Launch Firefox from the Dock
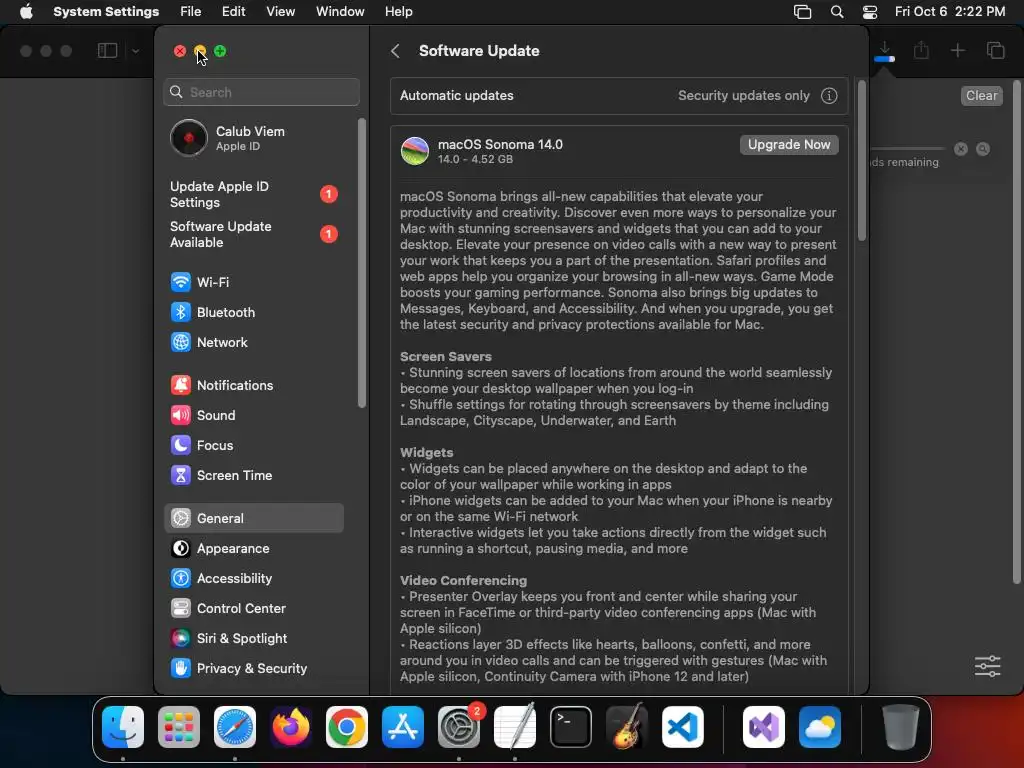 [x=291, y=727]
